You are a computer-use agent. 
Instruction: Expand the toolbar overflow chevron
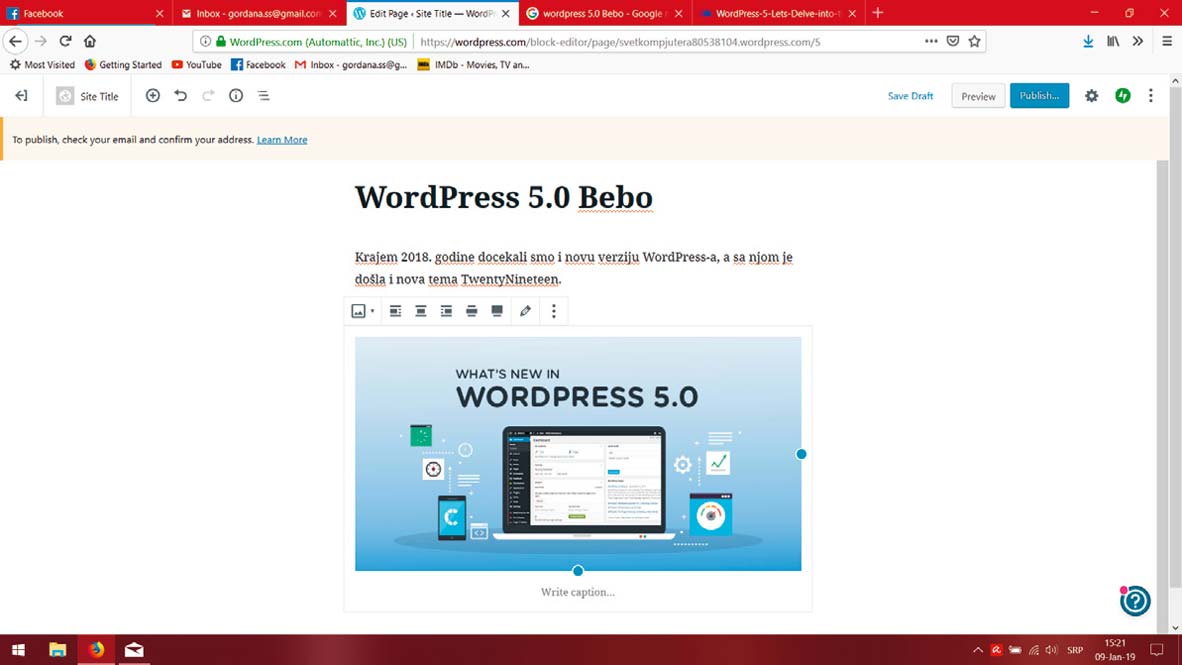(x=1138, y=41)
